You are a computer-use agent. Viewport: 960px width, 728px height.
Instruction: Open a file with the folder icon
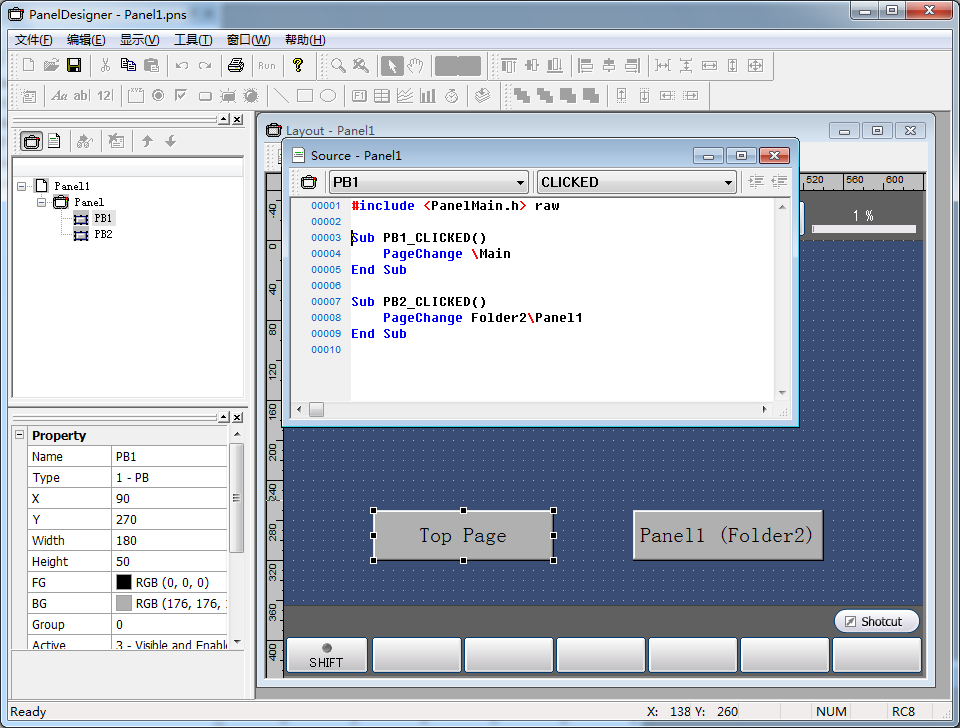click(x=51, y=66)
